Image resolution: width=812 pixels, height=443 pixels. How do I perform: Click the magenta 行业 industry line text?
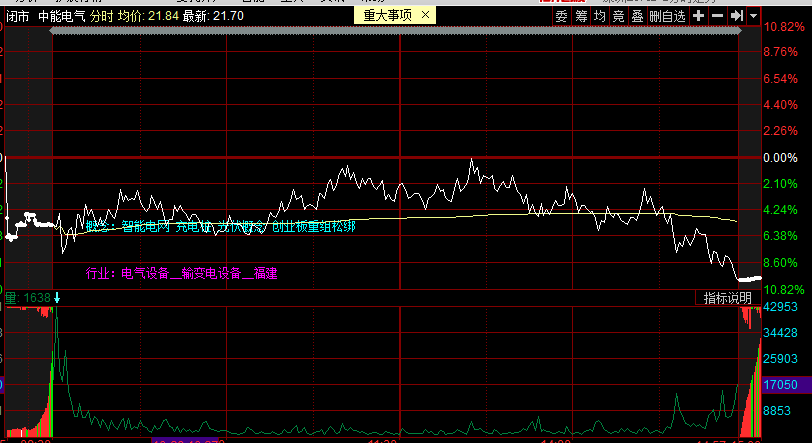[181, 273]
